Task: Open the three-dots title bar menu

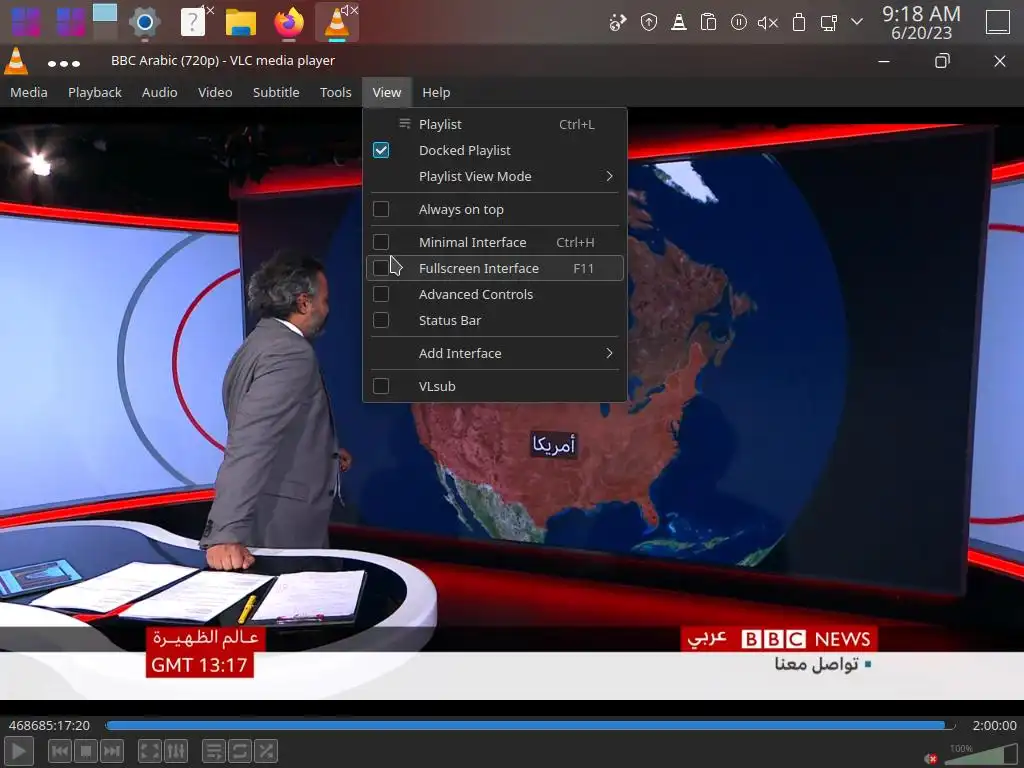Action: click(x=64, y=63)
